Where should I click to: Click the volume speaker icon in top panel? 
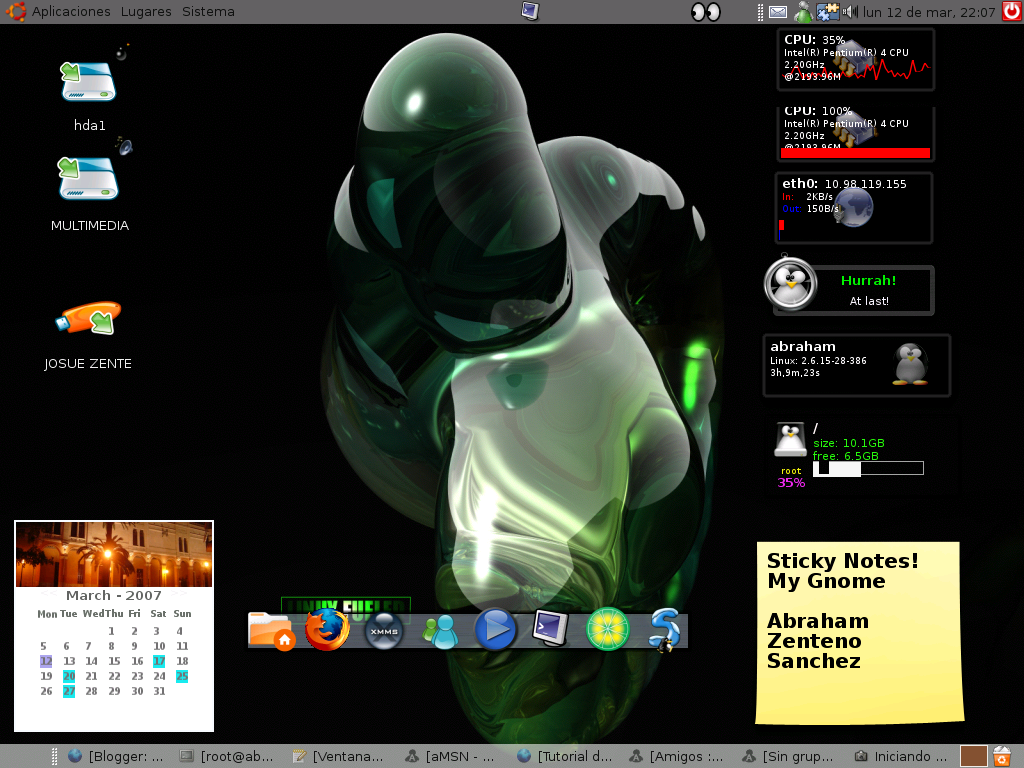(x=850, y=12)
